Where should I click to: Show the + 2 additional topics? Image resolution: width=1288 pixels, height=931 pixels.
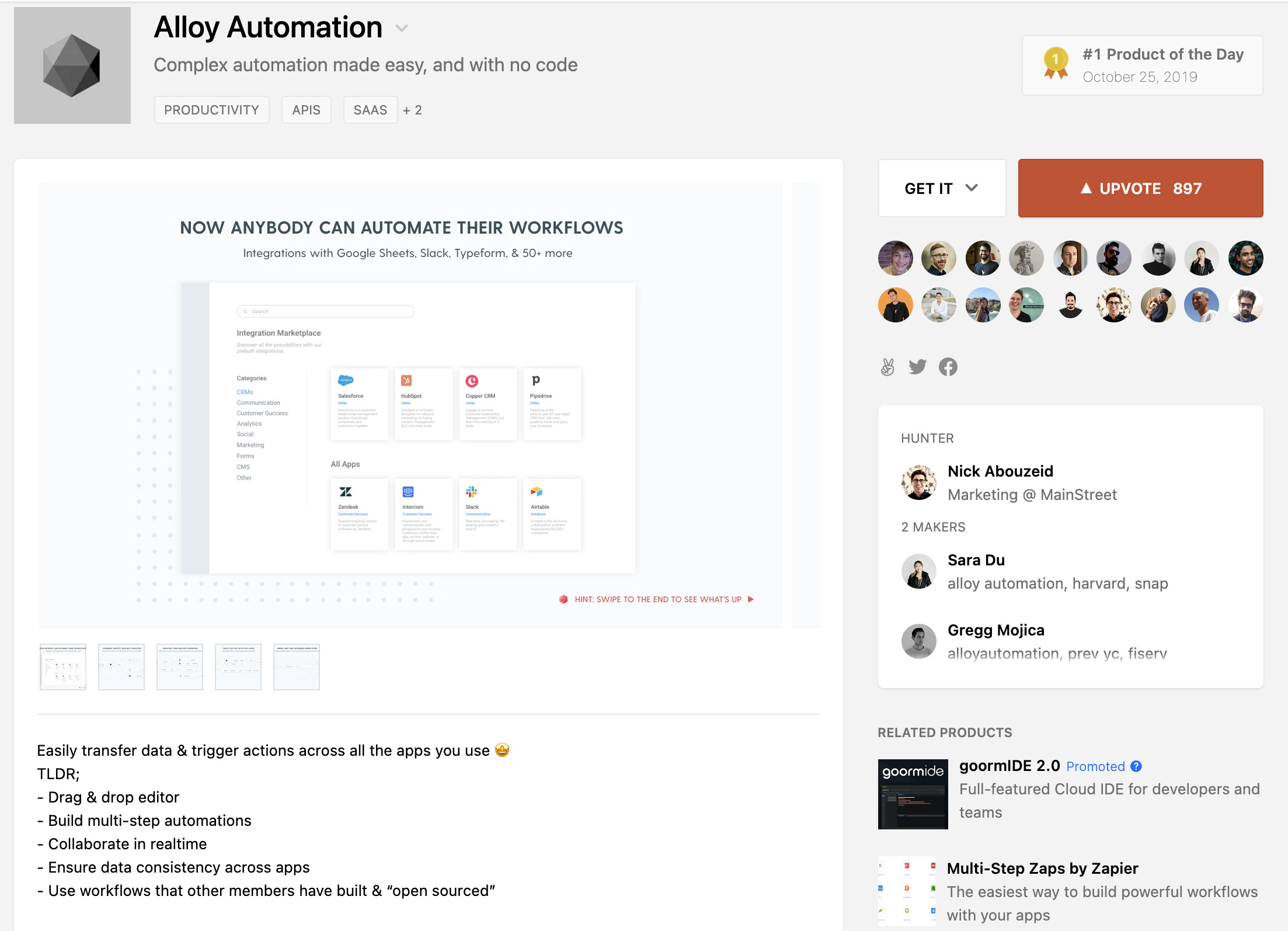tap(412, 110)
